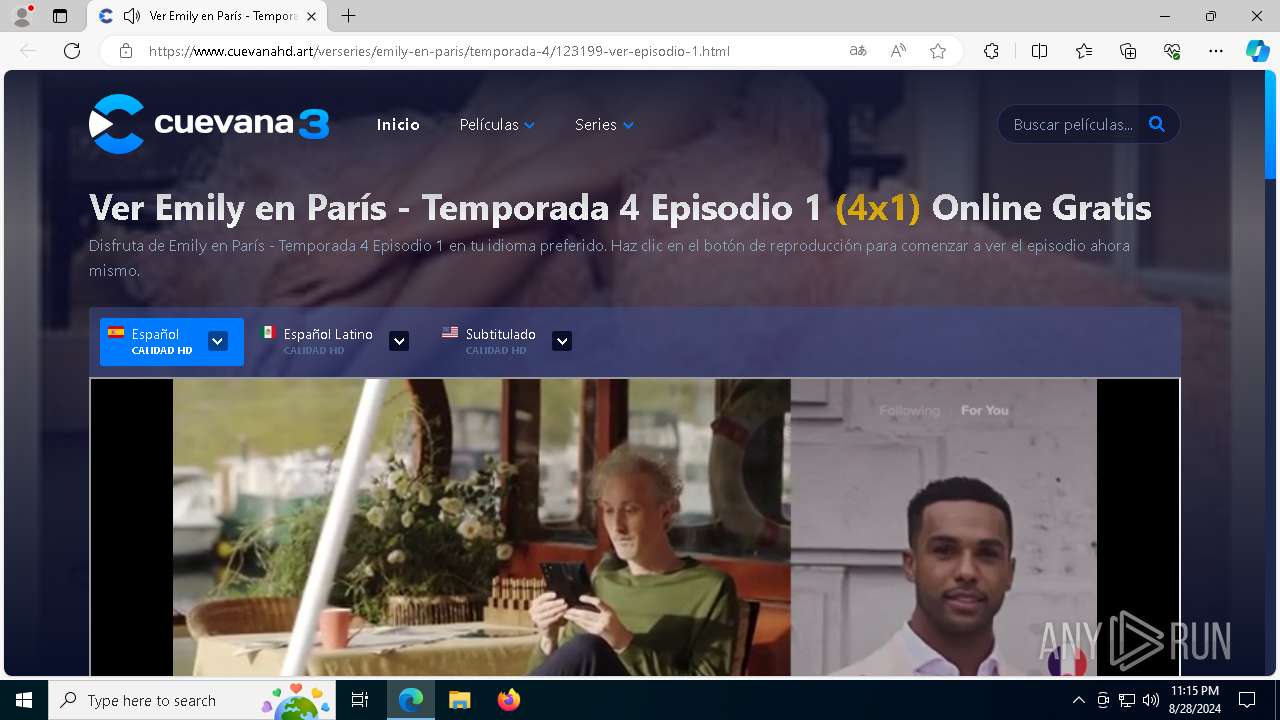Viewport: 1280px width, 720px height.
Task: Open the tab actions menu icon
Action: [60, 16]
